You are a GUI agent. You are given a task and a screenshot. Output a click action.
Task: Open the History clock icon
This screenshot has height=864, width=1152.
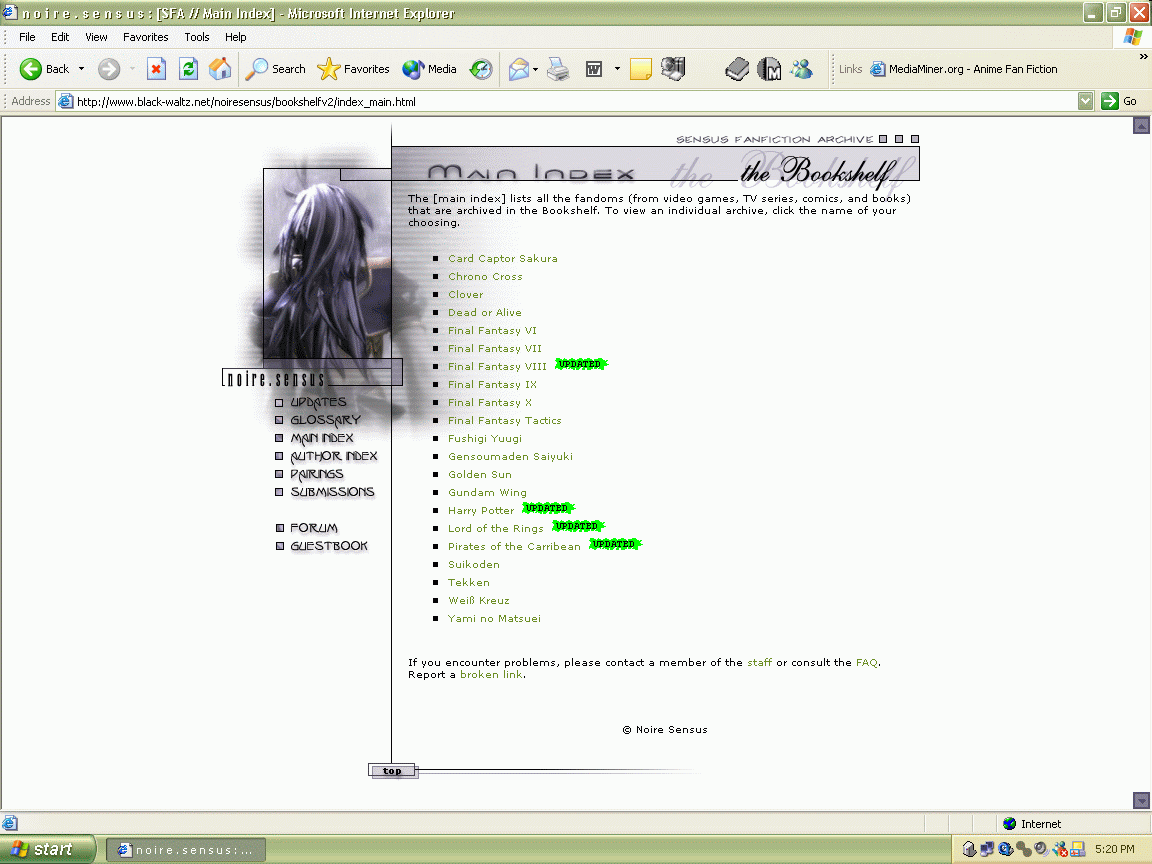[481, 69]
